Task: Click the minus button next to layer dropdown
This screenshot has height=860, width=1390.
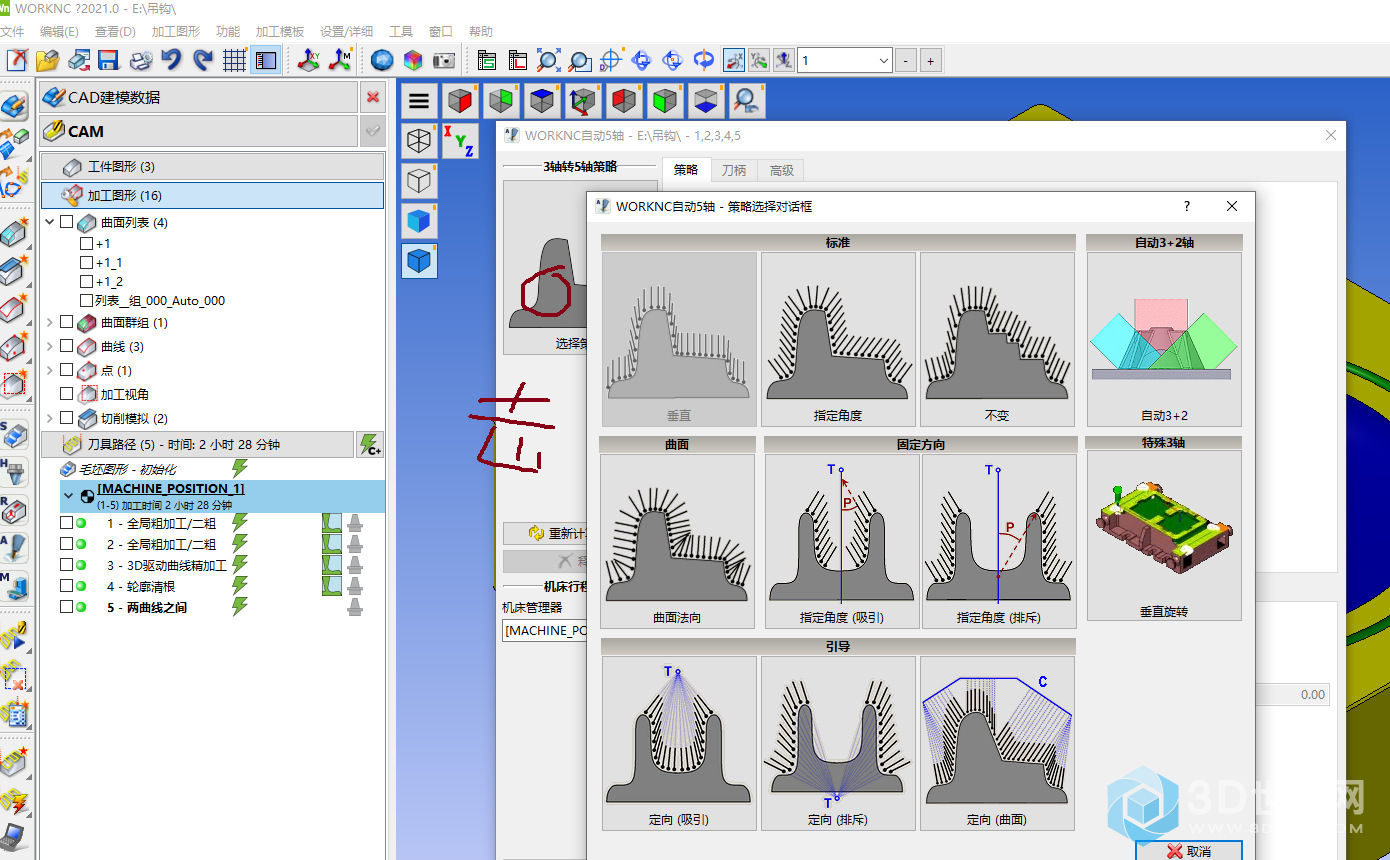Action: (906, 61)
